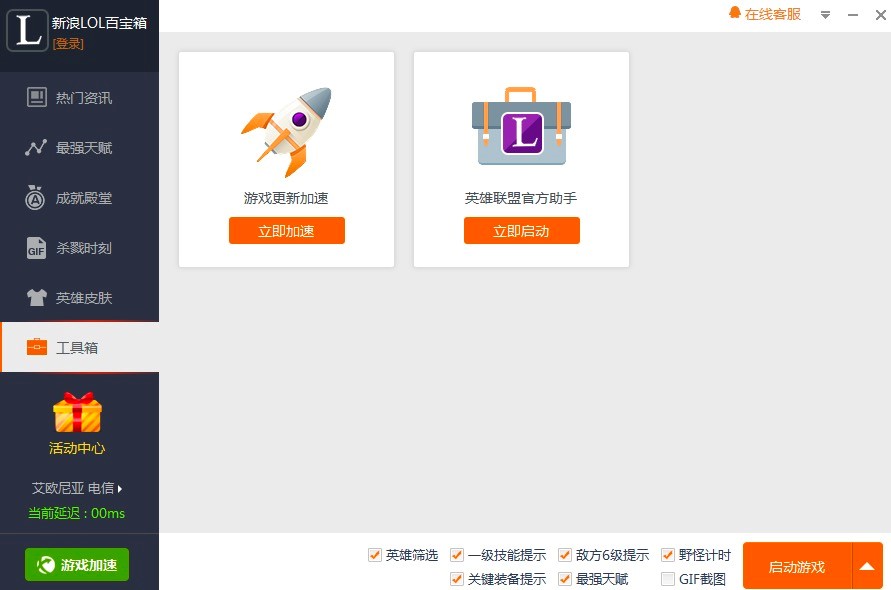The image size is (891, 590).
Task: Toggle the 关键装备提示 checkbox
Action: click(456, 579)
